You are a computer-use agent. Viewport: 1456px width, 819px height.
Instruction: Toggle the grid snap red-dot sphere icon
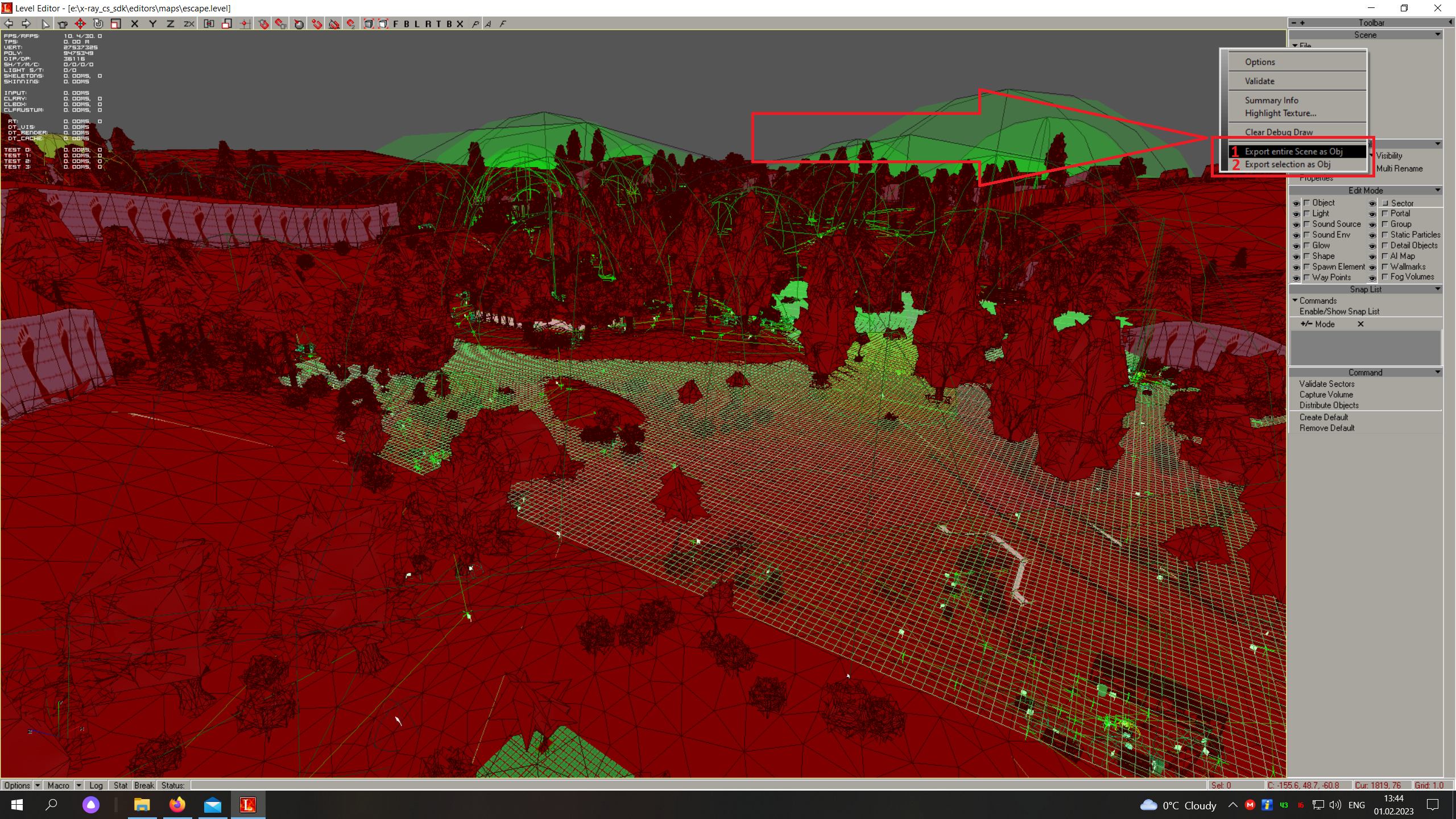(x=299, y=23)
